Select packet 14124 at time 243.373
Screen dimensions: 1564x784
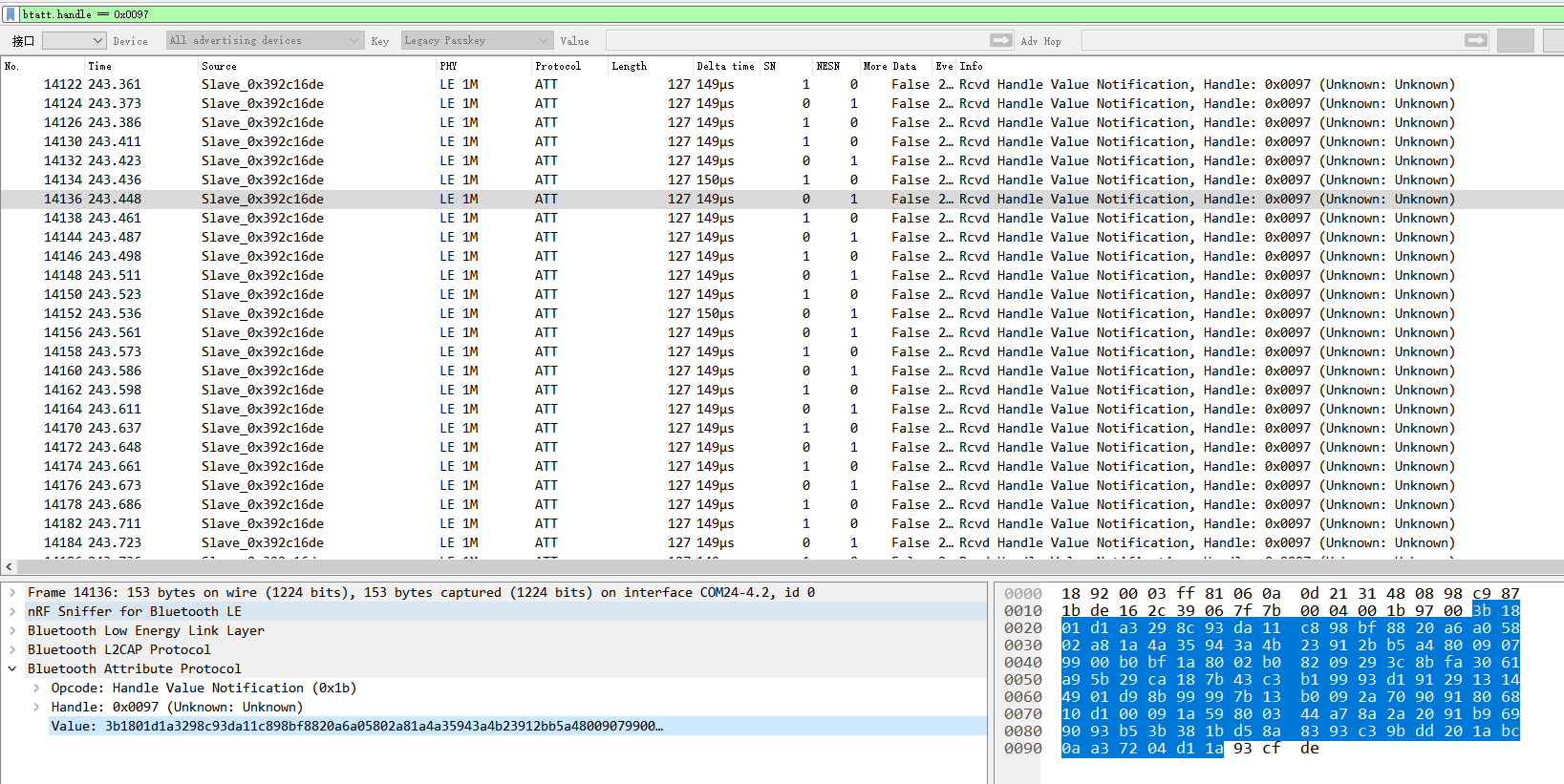point(782,103)
